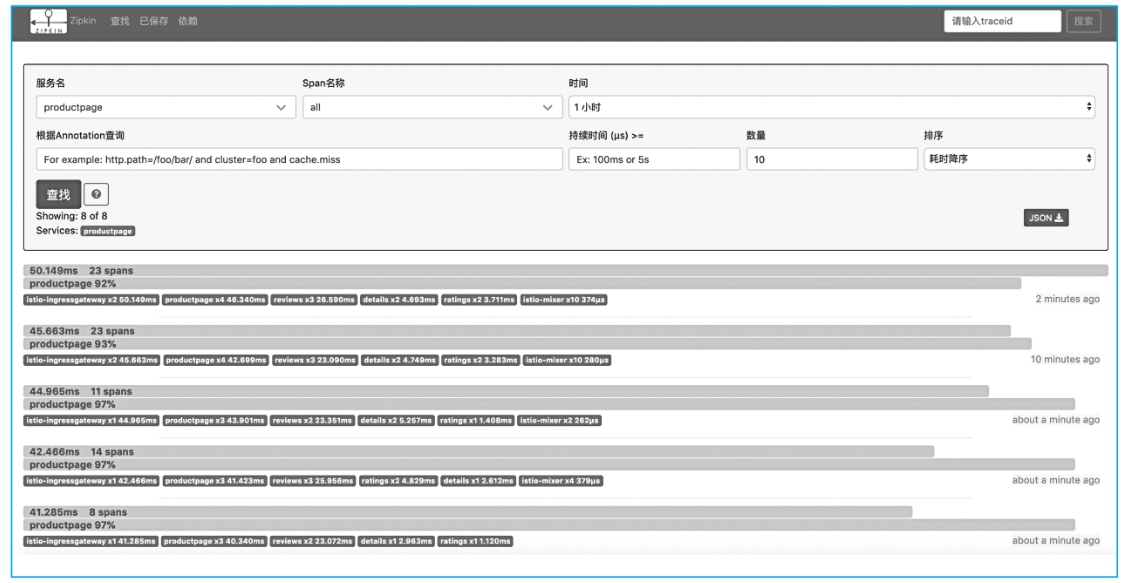Expand the Span名称 dropdown showing all
Image resolution: width=1129 pixels, height=583 pixels.
pyautogui.click(x=429, y=107)
